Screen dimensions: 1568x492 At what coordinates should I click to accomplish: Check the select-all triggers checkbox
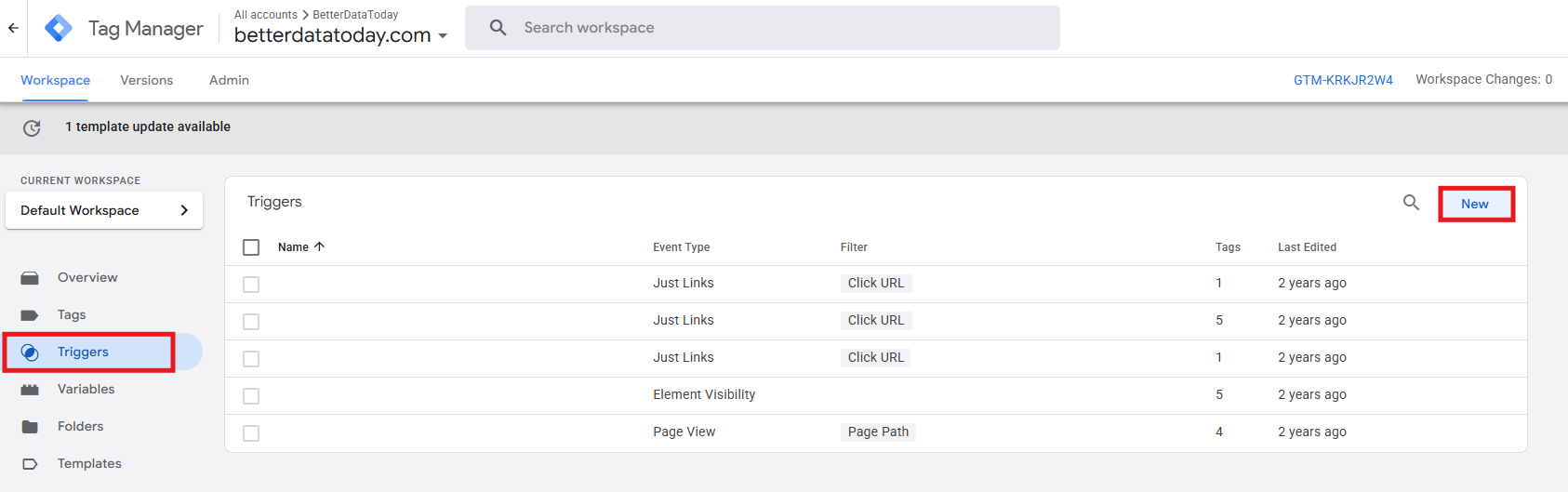click(251, 247)
